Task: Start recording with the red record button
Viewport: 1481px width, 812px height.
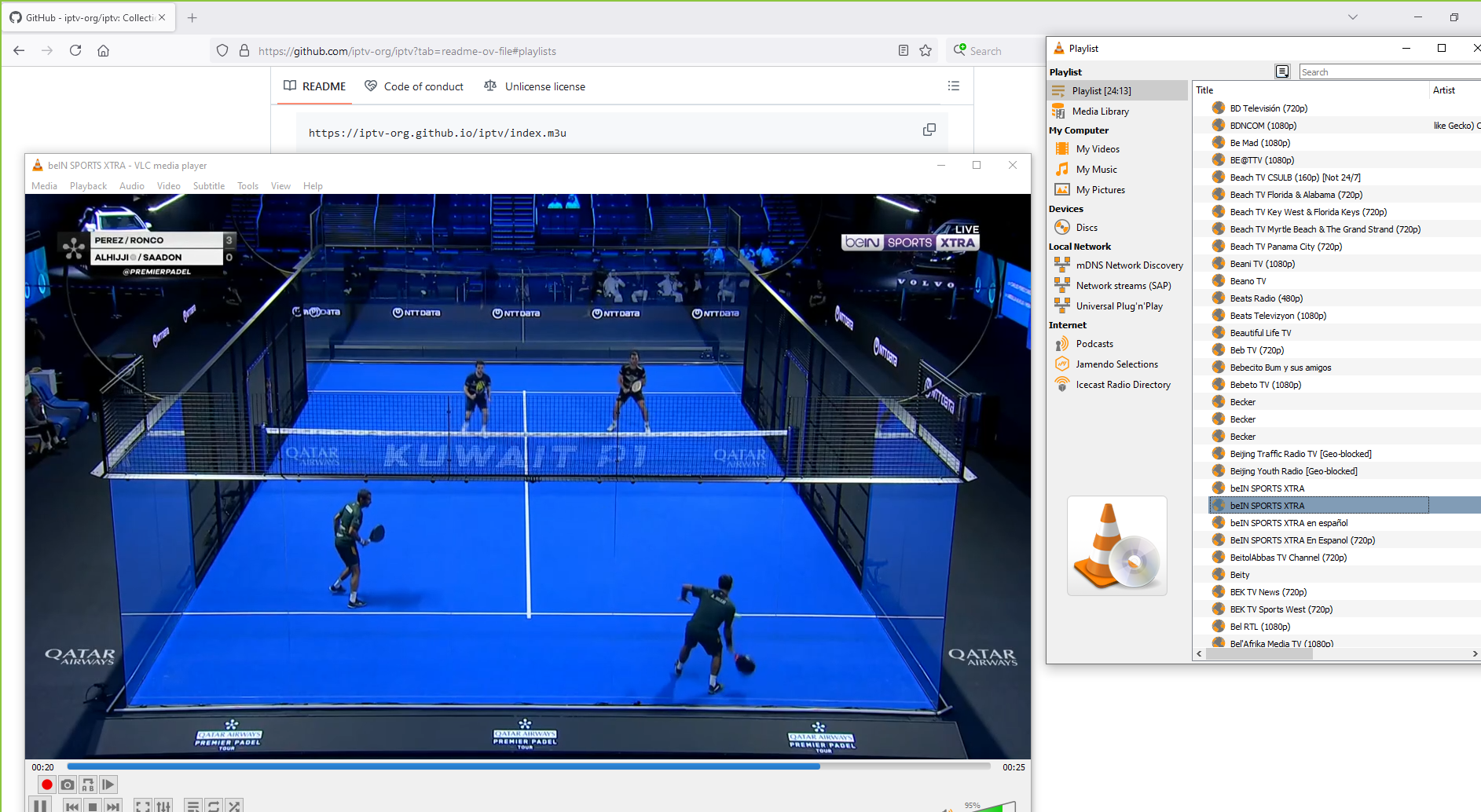Action: click(47, 785)
